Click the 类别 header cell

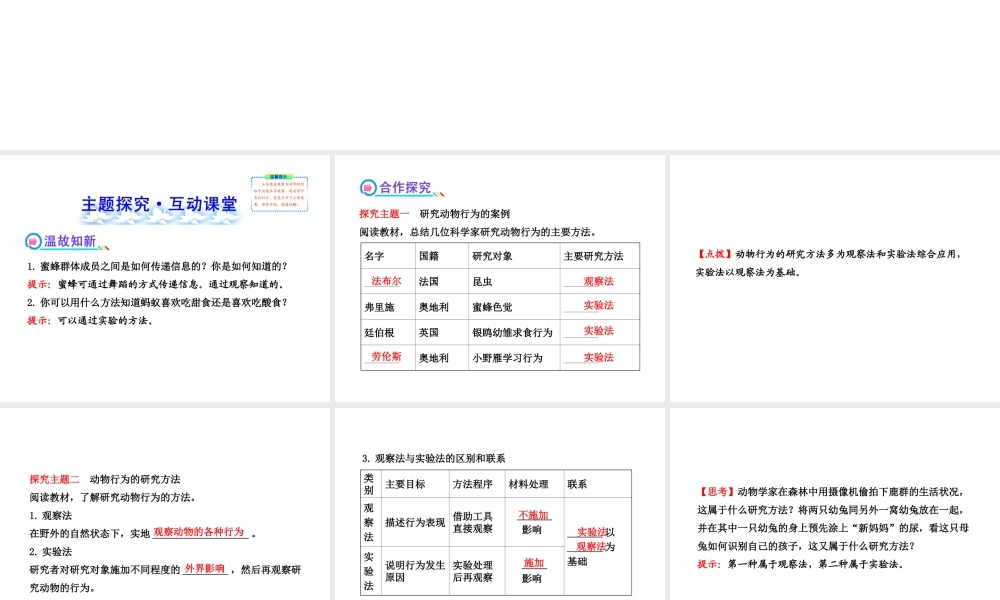coord(369,484)
